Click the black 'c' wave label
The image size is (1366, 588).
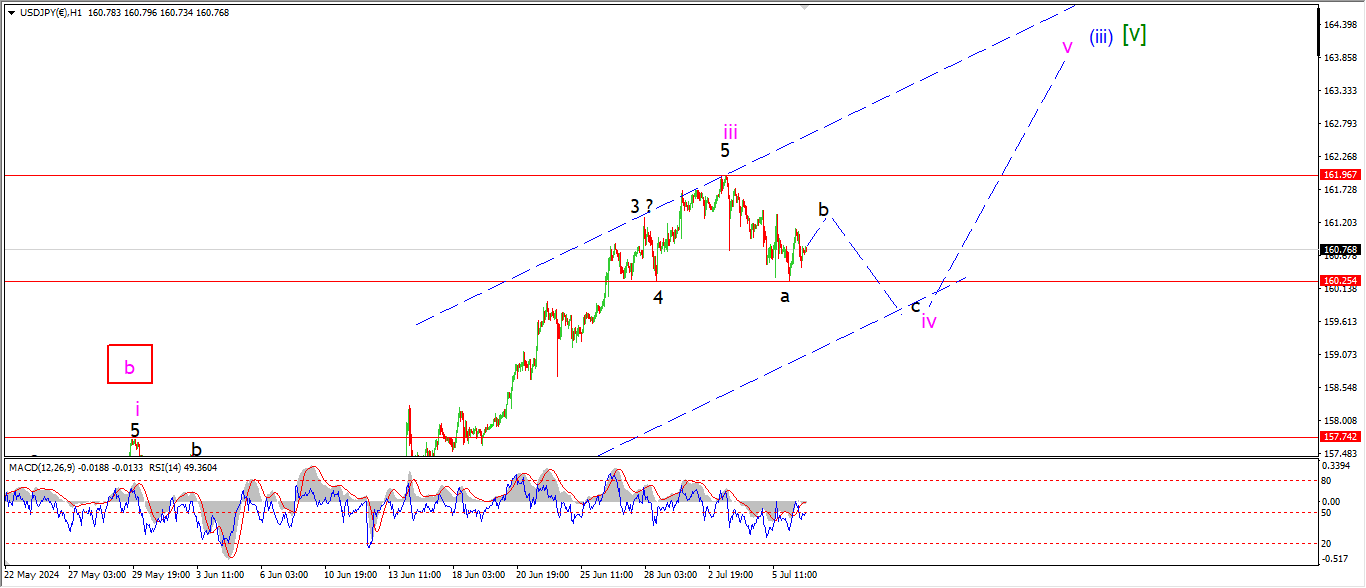click(x=915, y=305)
